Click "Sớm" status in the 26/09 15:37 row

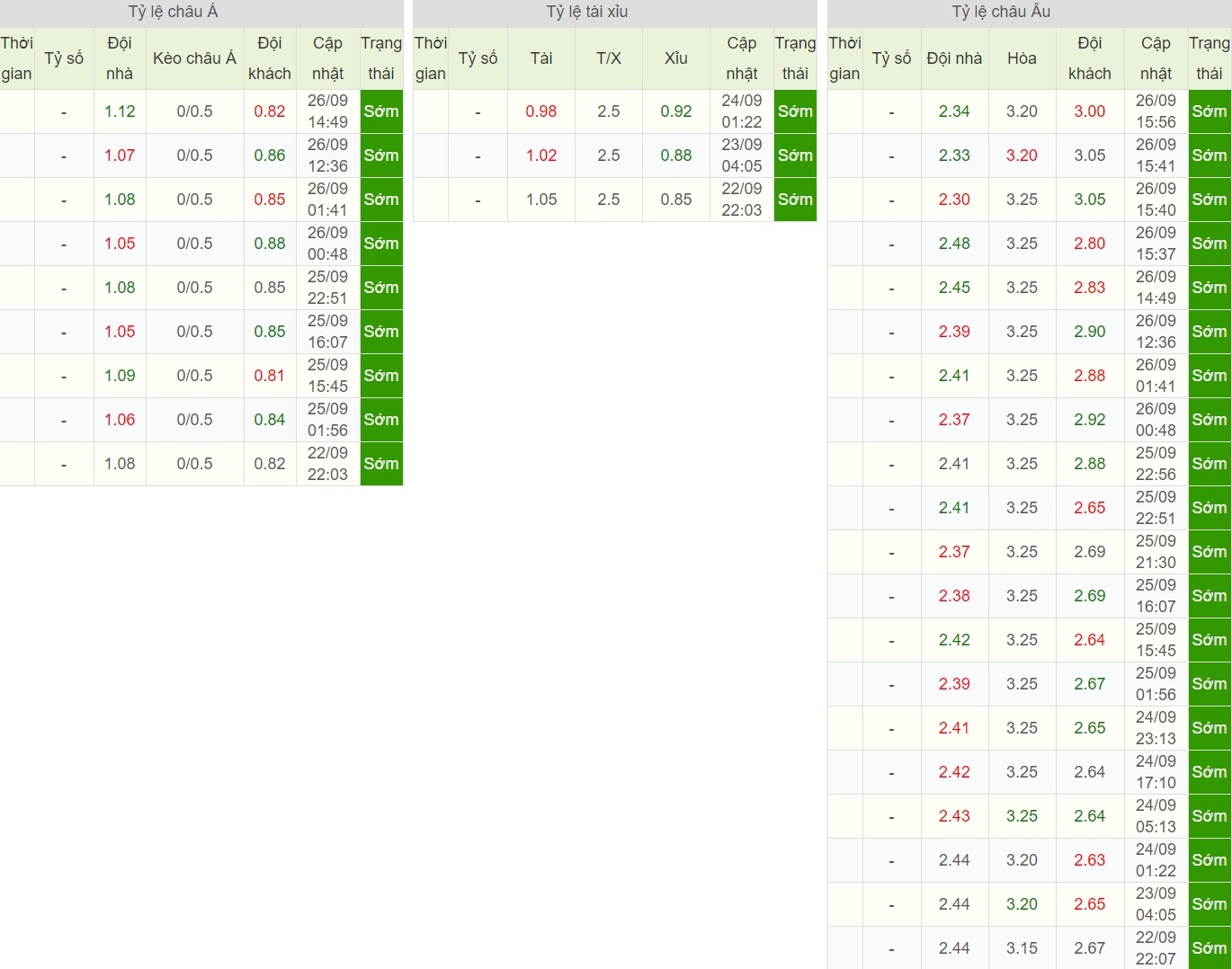(1210, 244)
